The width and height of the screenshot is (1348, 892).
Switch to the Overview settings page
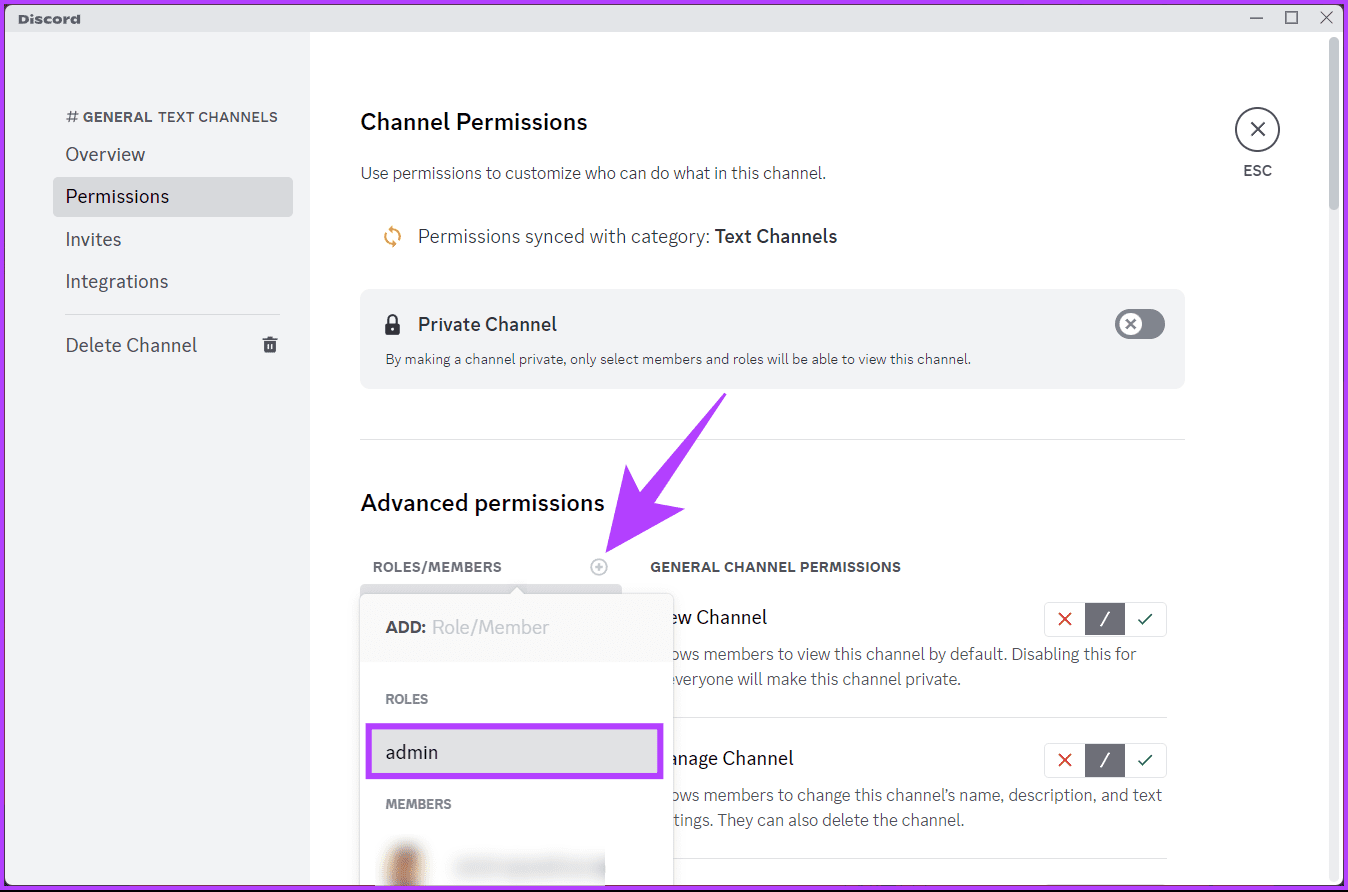tap(105, 154)
